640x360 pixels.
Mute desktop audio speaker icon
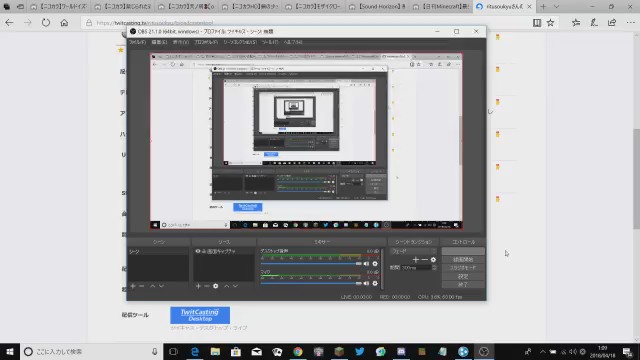366,264
